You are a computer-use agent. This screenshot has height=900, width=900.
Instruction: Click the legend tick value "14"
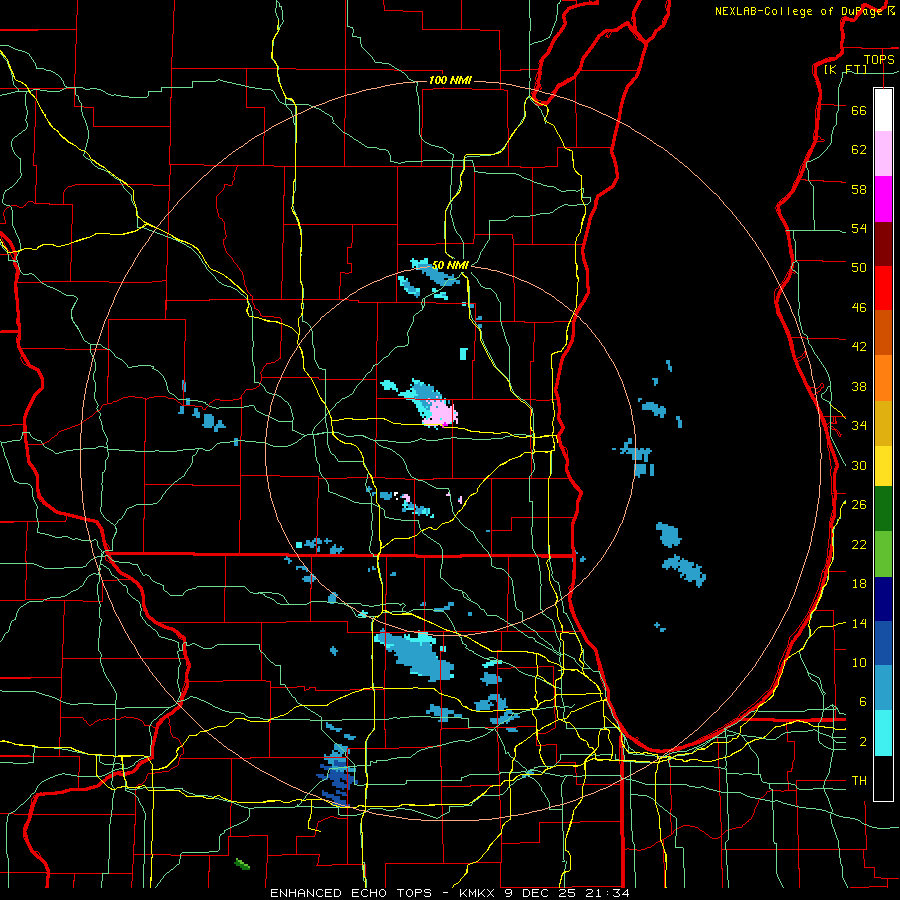click(859, 624)
